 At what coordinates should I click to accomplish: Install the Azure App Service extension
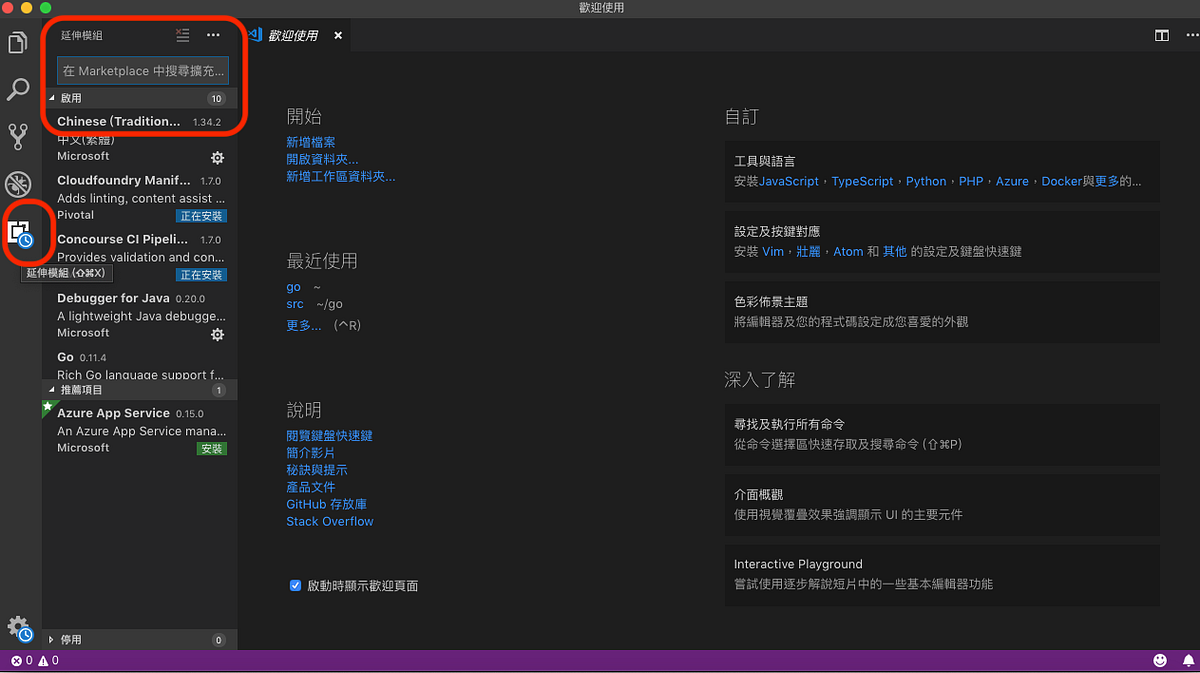click(x=211, y=448)
